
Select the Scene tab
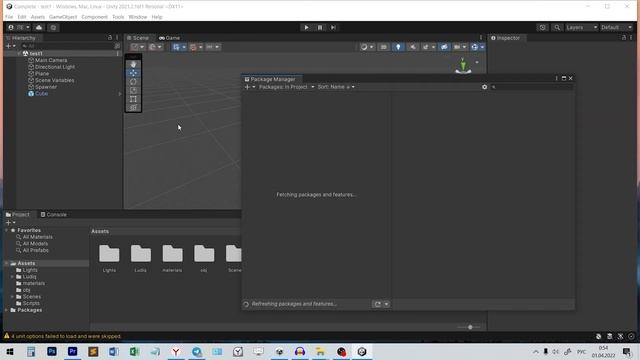(x=138, y=38)
